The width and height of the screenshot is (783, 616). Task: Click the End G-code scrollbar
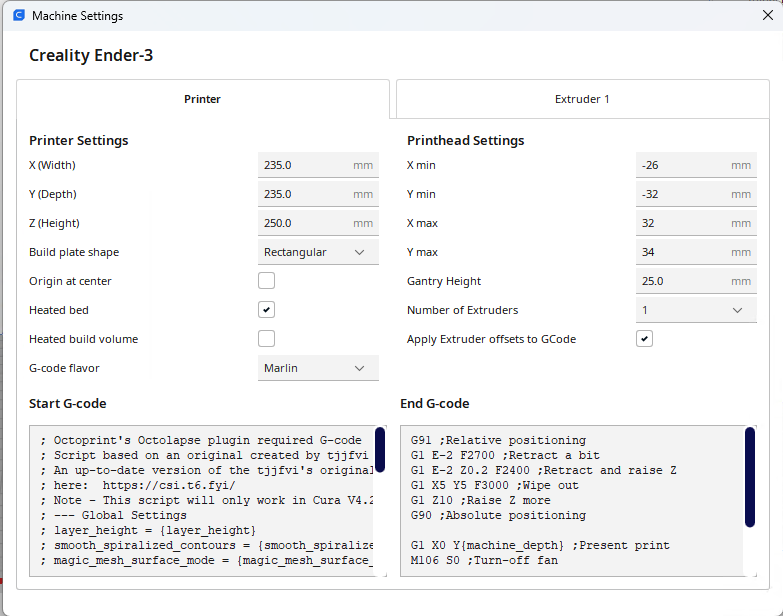pos(750,477)
